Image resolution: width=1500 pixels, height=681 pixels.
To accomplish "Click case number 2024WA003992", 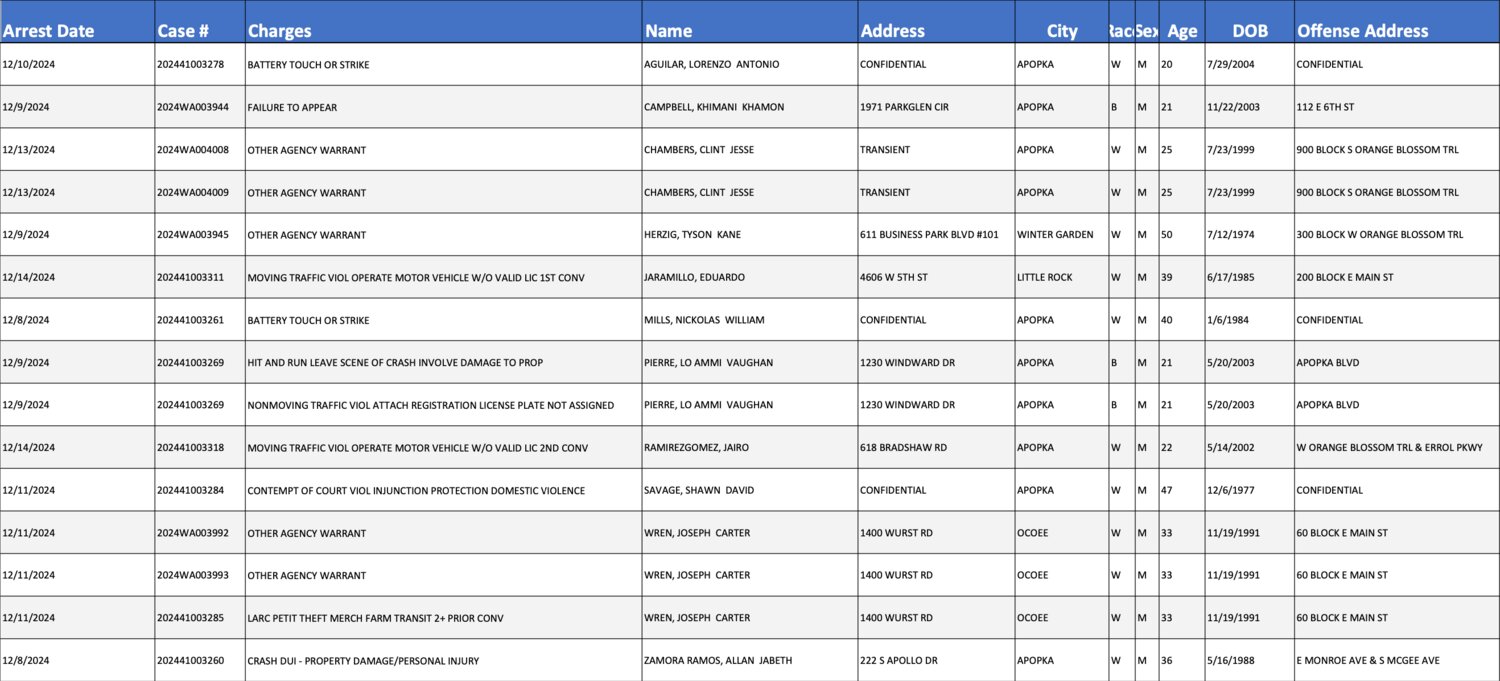I will [x=192, y=533].
